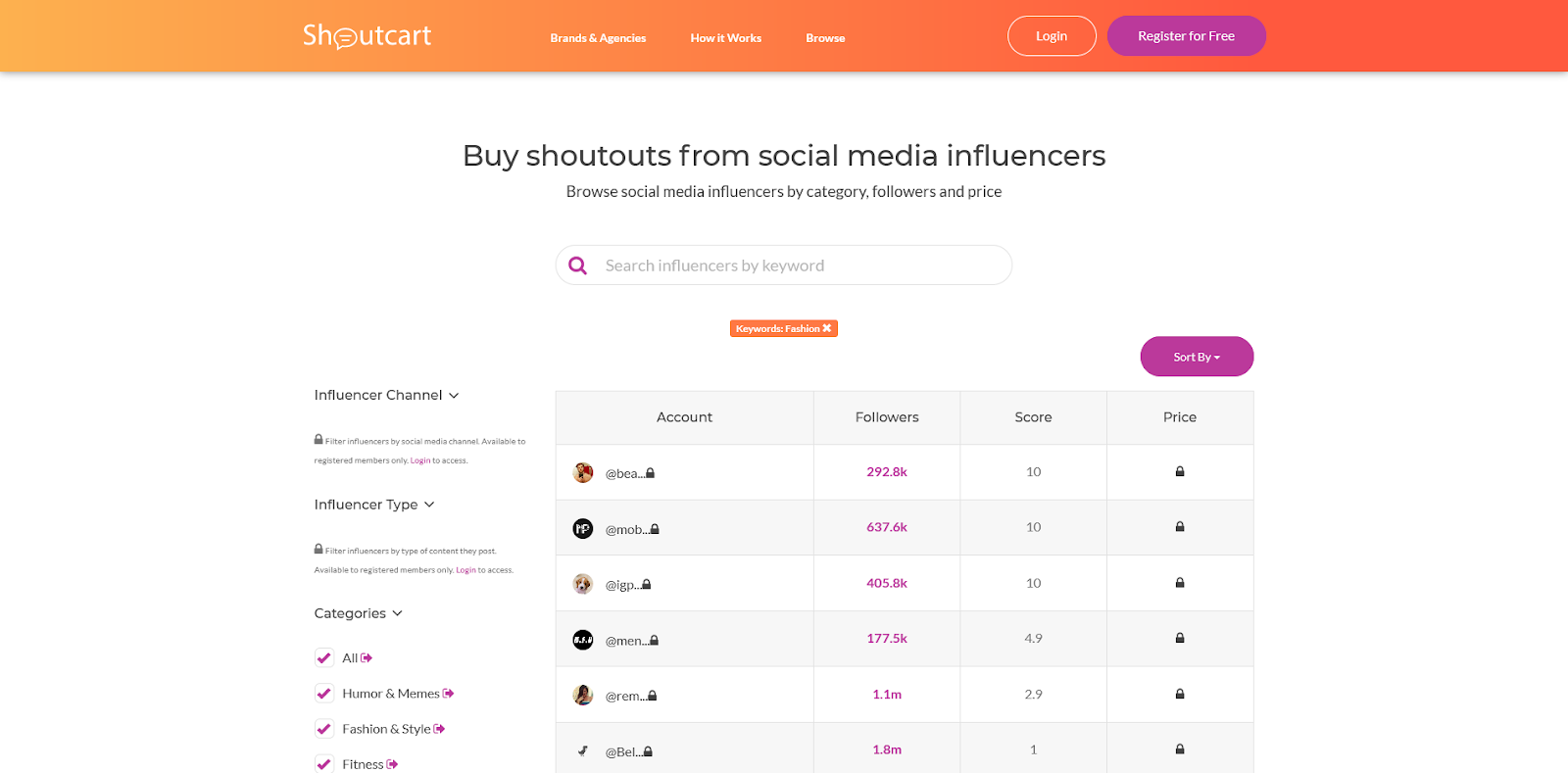
Task: Toggle the Fashion & Style checkbox
Action: click(x=324, y=729)
